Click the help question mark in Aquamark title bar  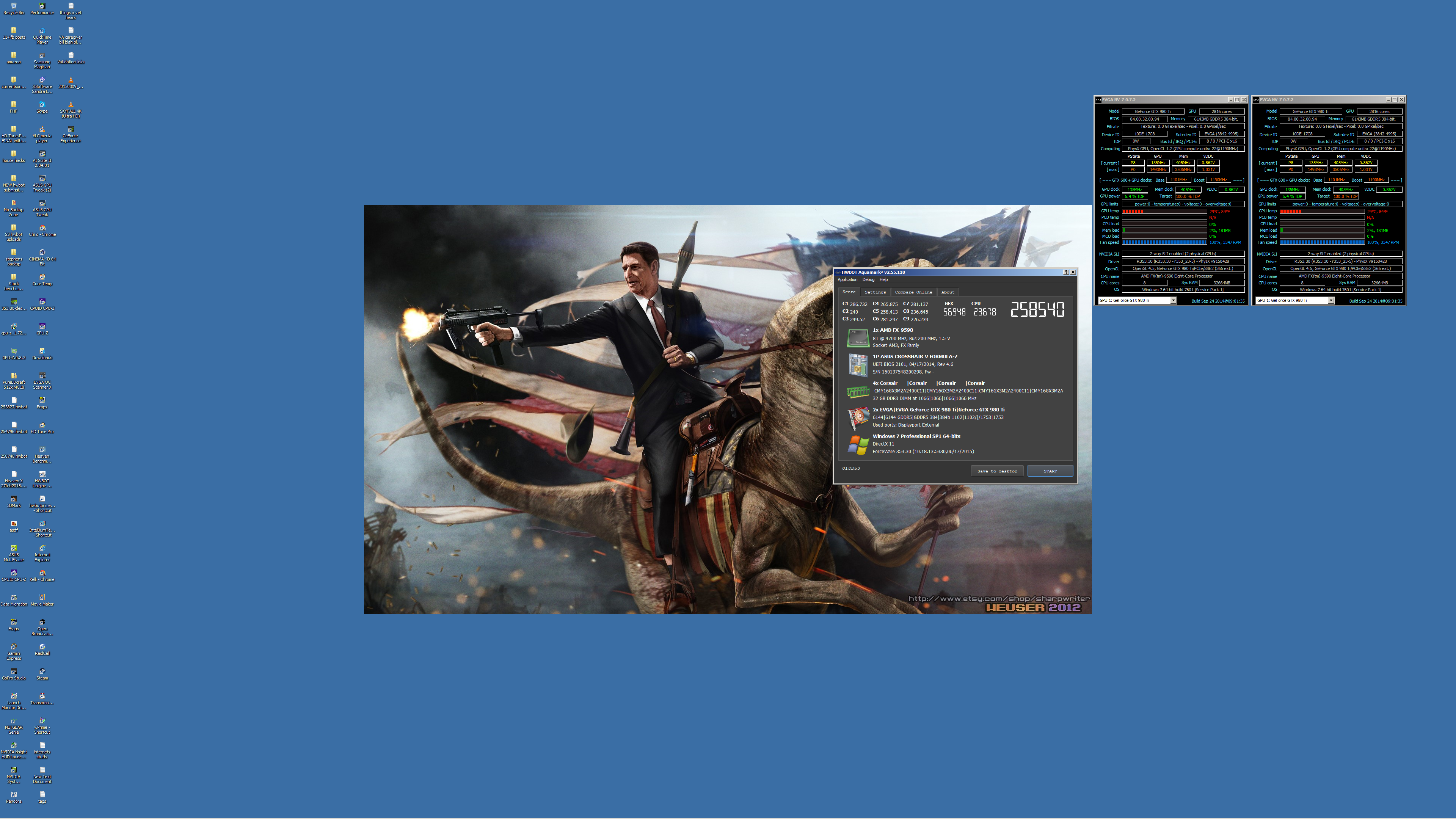1066,273
